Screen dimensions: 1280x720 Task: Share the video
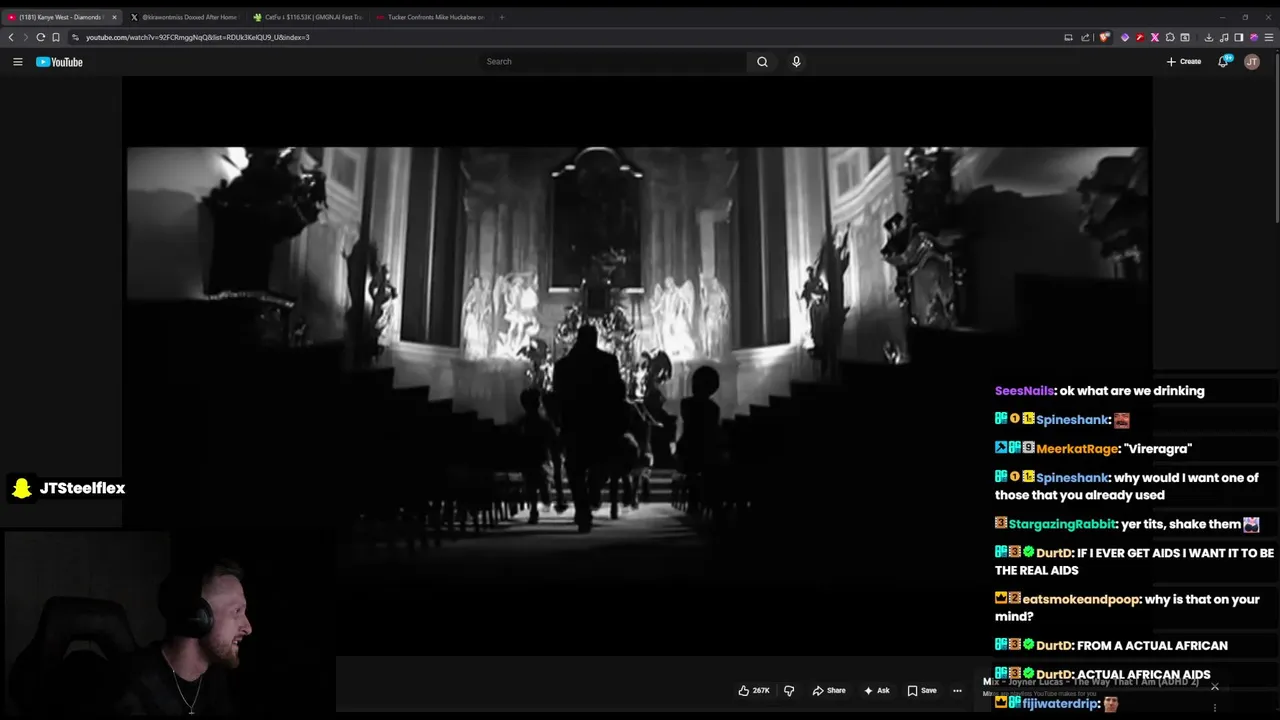coord(829,691)
